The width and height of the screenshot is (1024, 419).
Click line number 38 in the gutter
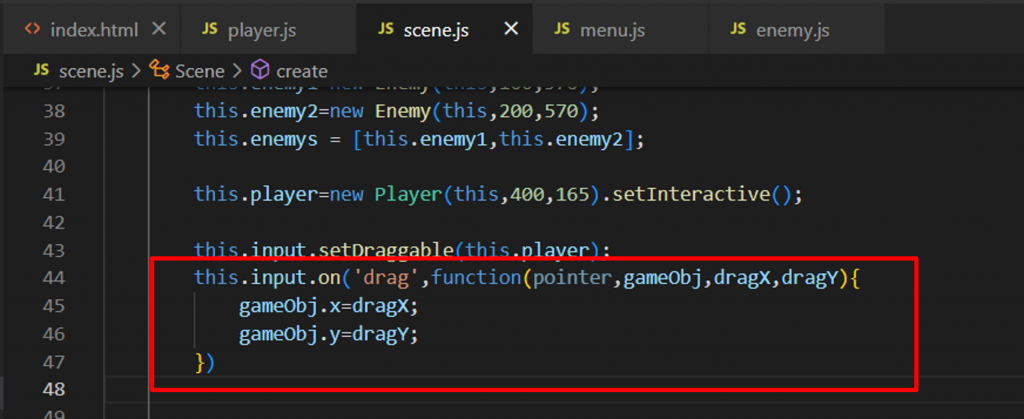[56, 112]
